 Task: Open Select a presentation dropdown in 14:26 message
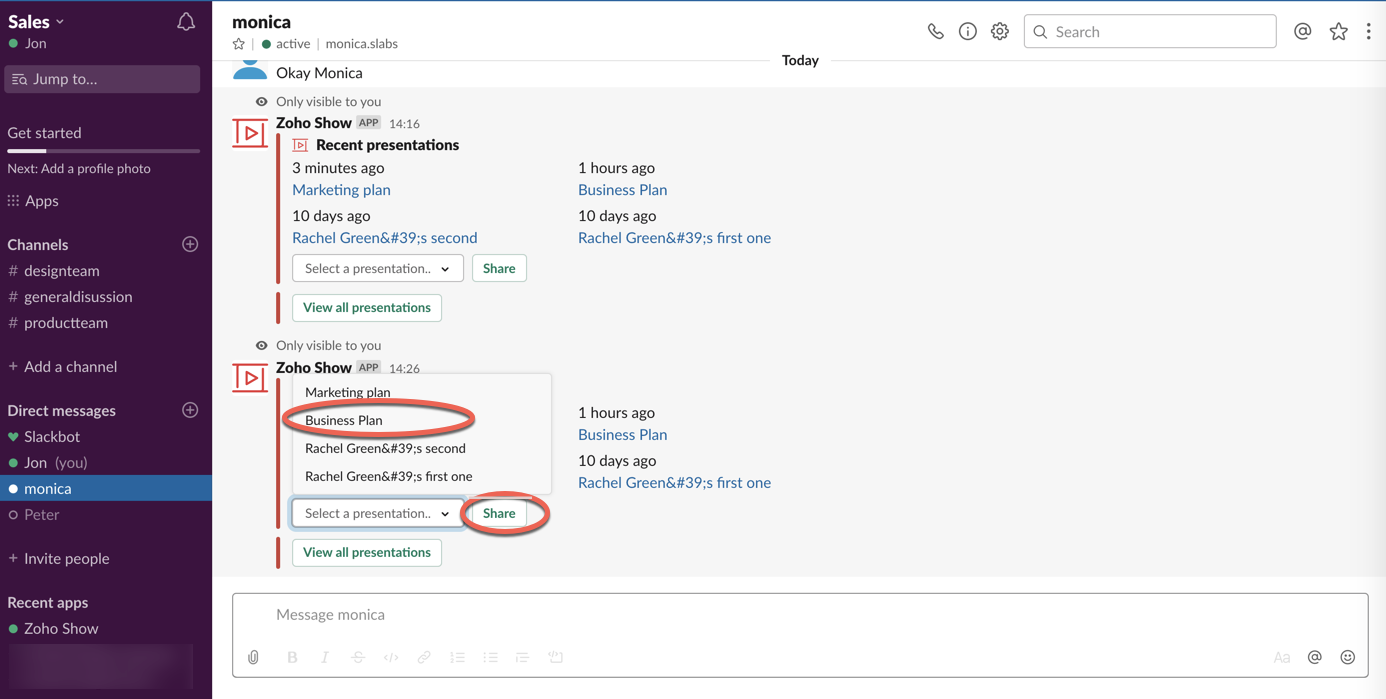click(x=378, y=513)
